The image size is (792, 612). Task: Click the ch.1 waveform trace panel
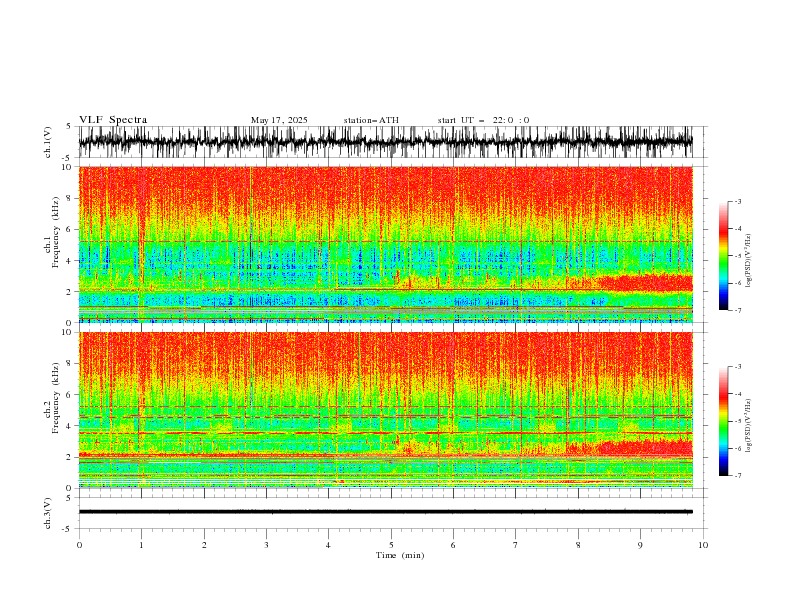click(385, 142)
